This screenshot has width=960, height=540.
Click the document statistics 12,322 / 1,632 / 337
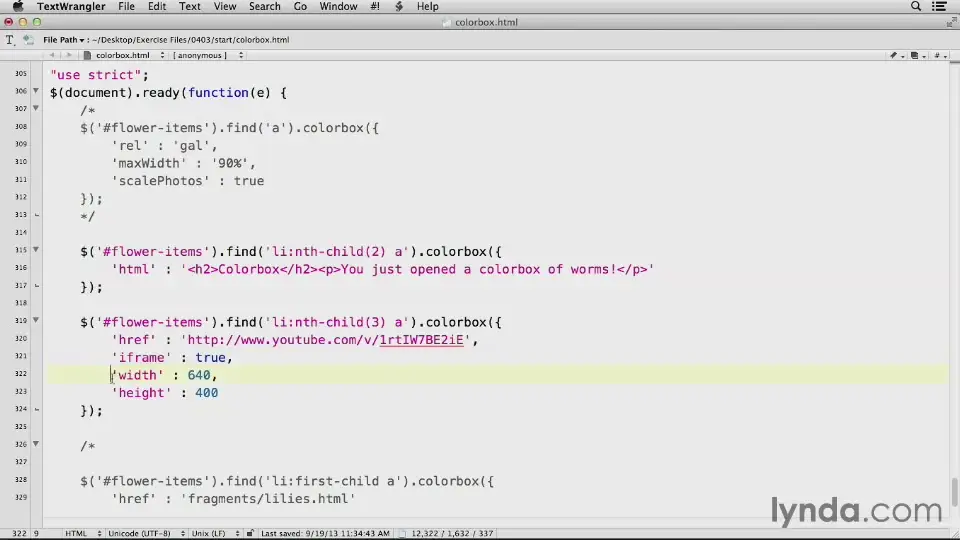(452, 533)
